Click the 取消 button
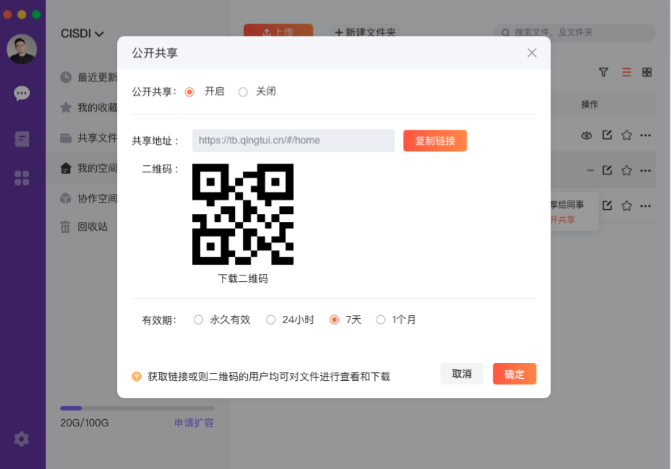Screen dimensions: 671x469 click(462, 374)
